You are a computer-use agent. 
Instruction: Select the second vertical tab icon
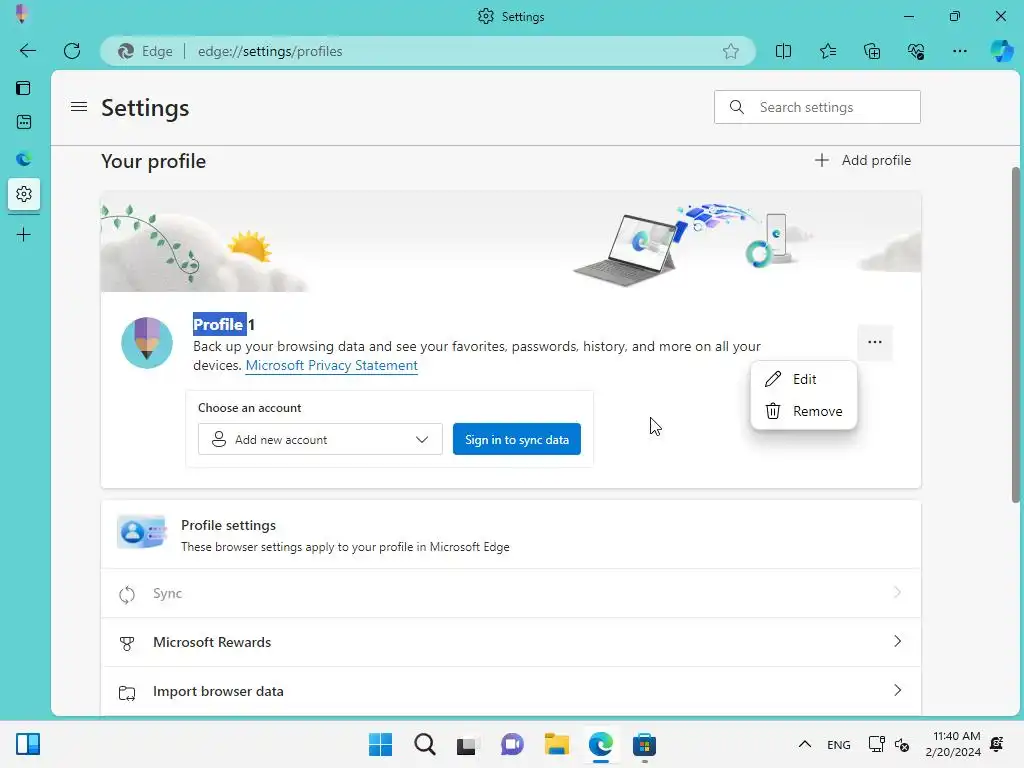(24, 122)
